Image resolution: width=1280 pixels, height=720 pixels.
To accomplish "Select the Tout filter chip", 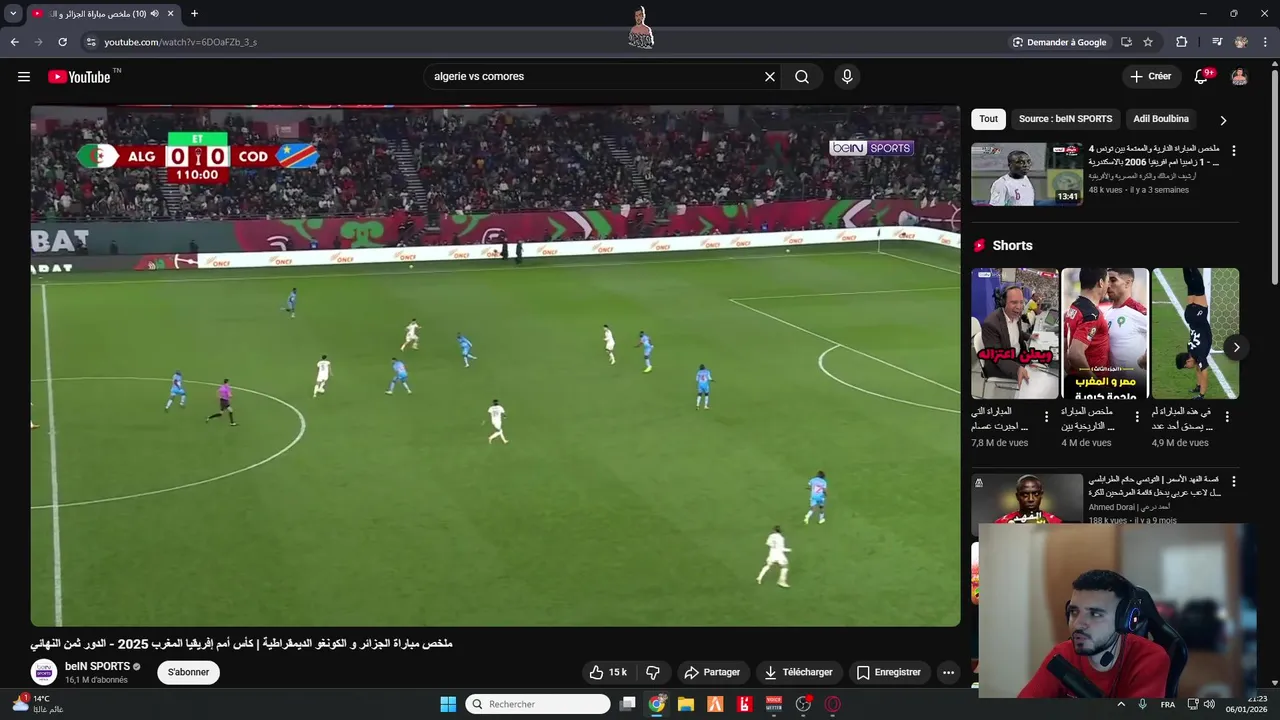I will point(988,119).
